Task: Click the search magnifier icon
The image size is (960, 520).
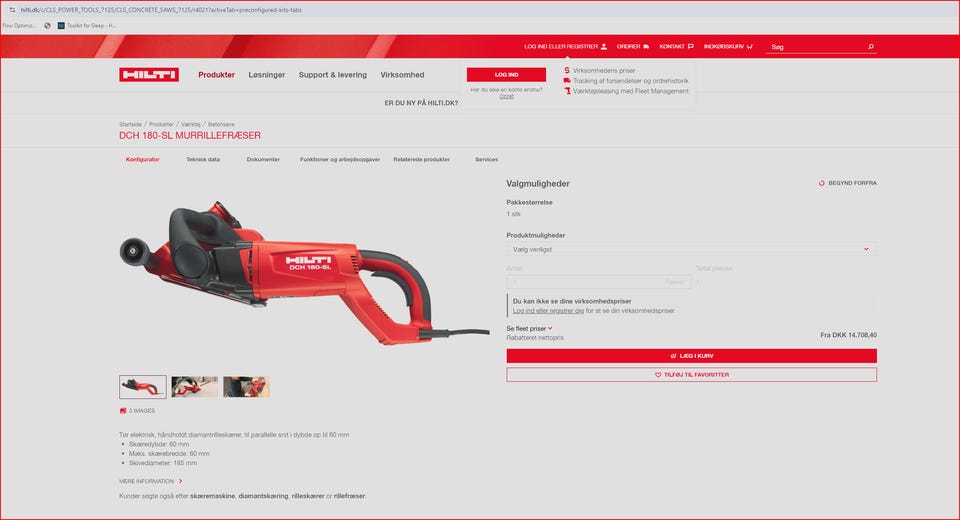Action: click(871, 47)
